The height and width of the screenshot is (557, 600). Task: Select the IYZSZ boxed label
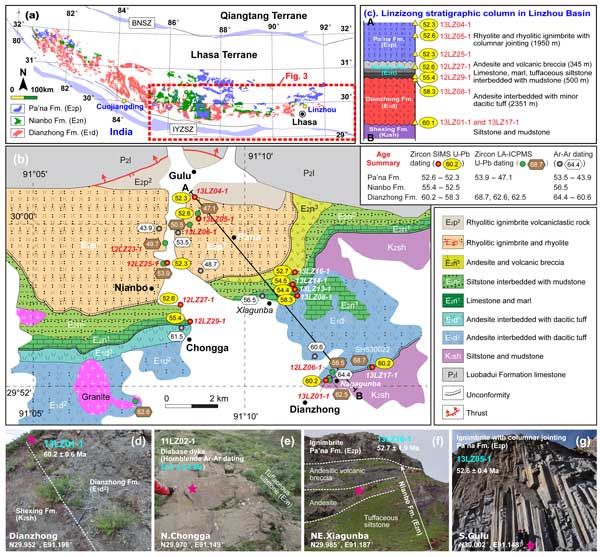(183, 129)
